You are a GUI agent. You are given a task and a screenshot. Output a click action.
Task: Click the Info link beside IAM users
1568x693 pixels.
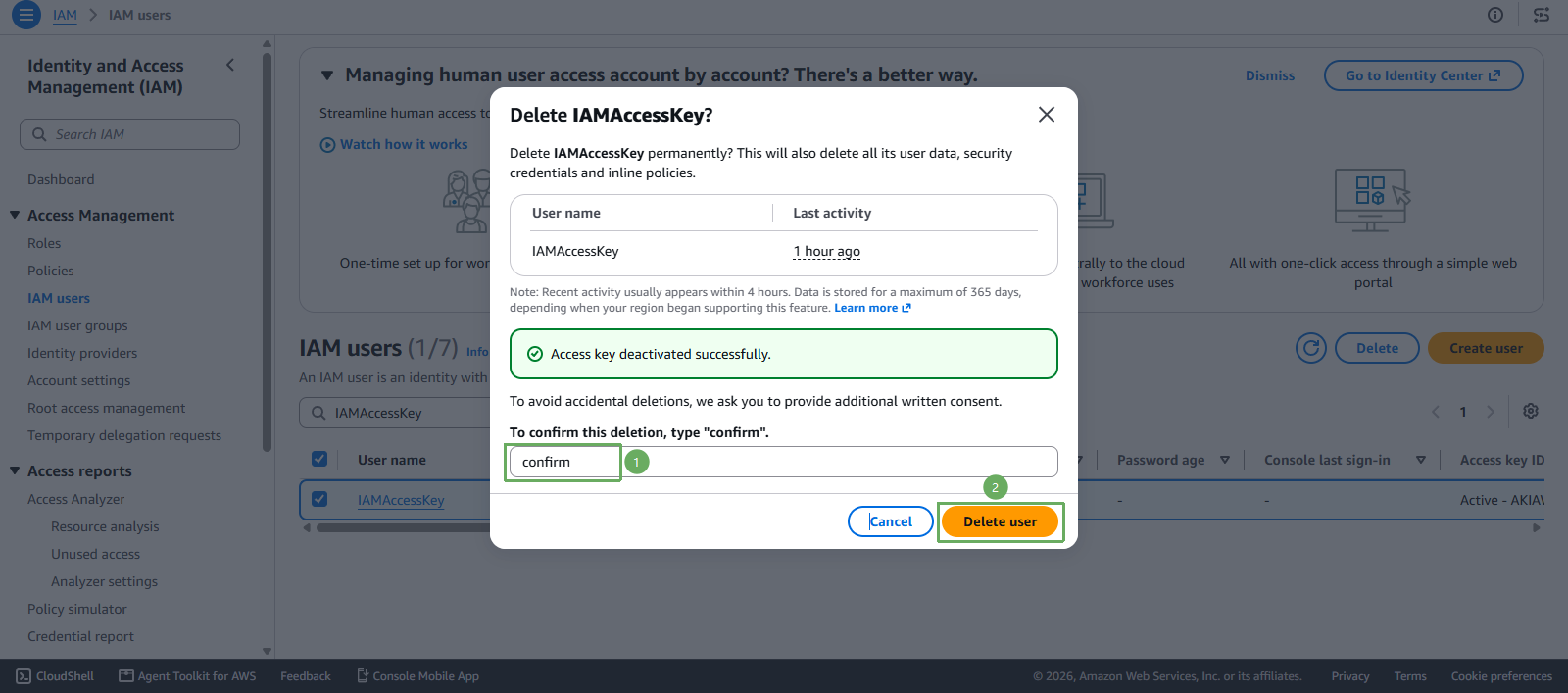pyautogui.click(x=476, y=352)
